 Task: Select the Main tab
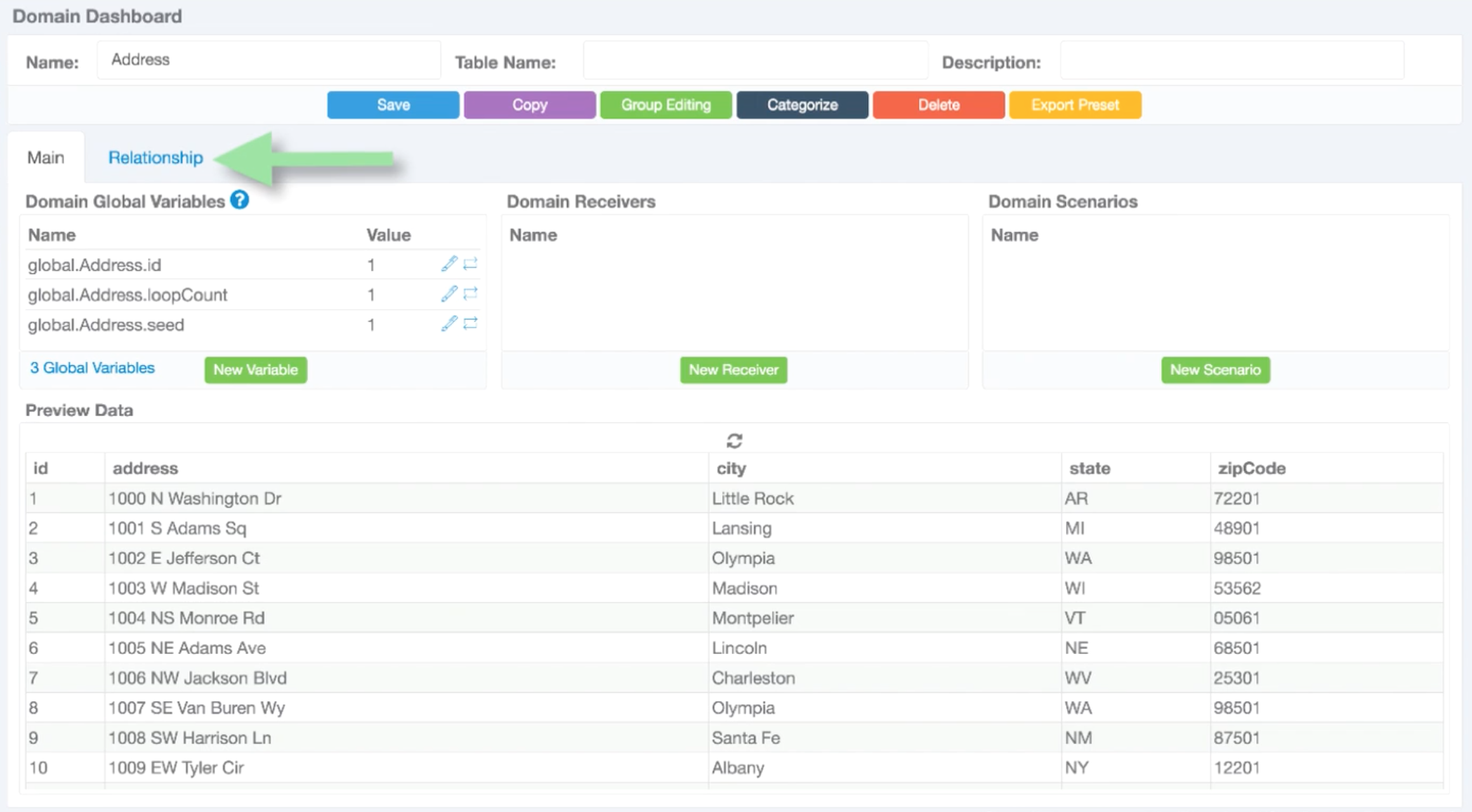[x=46, y=157]
